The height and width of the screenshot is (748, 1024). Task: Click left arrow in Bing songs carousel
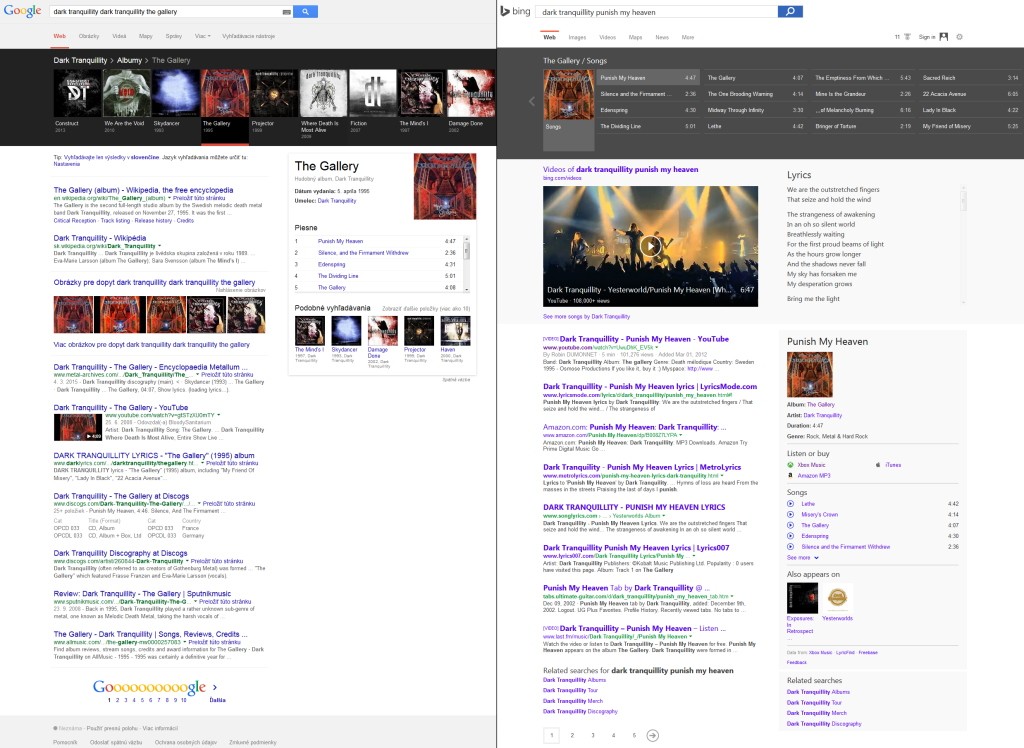(x=532, y=101)
